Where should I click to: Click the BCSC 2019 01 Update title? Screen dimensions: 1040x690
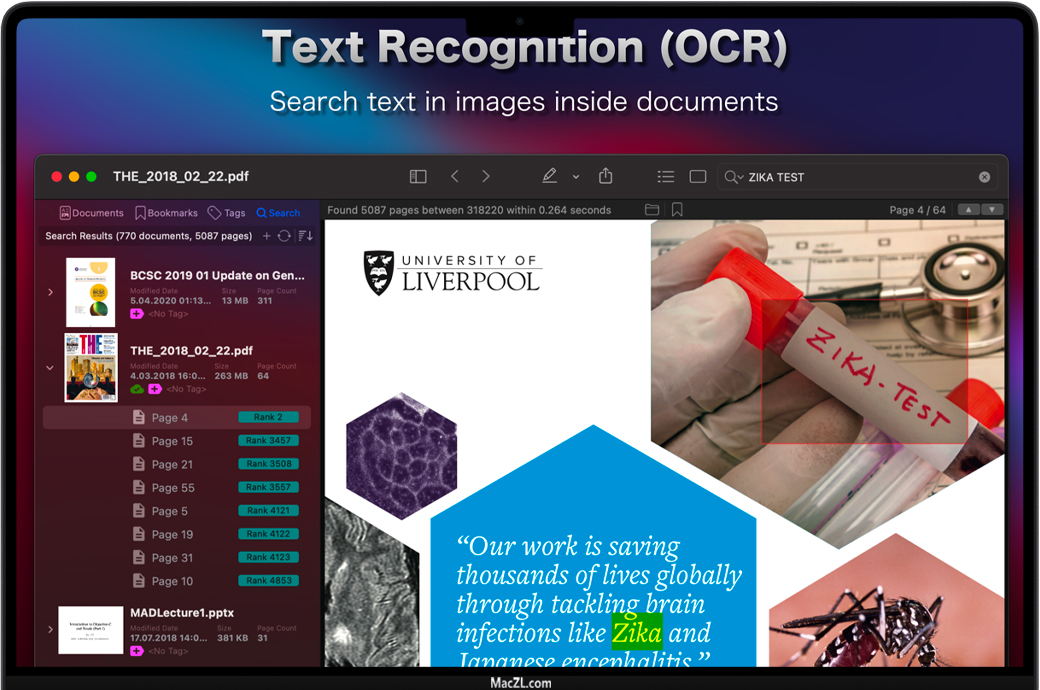tap(218, 275)
